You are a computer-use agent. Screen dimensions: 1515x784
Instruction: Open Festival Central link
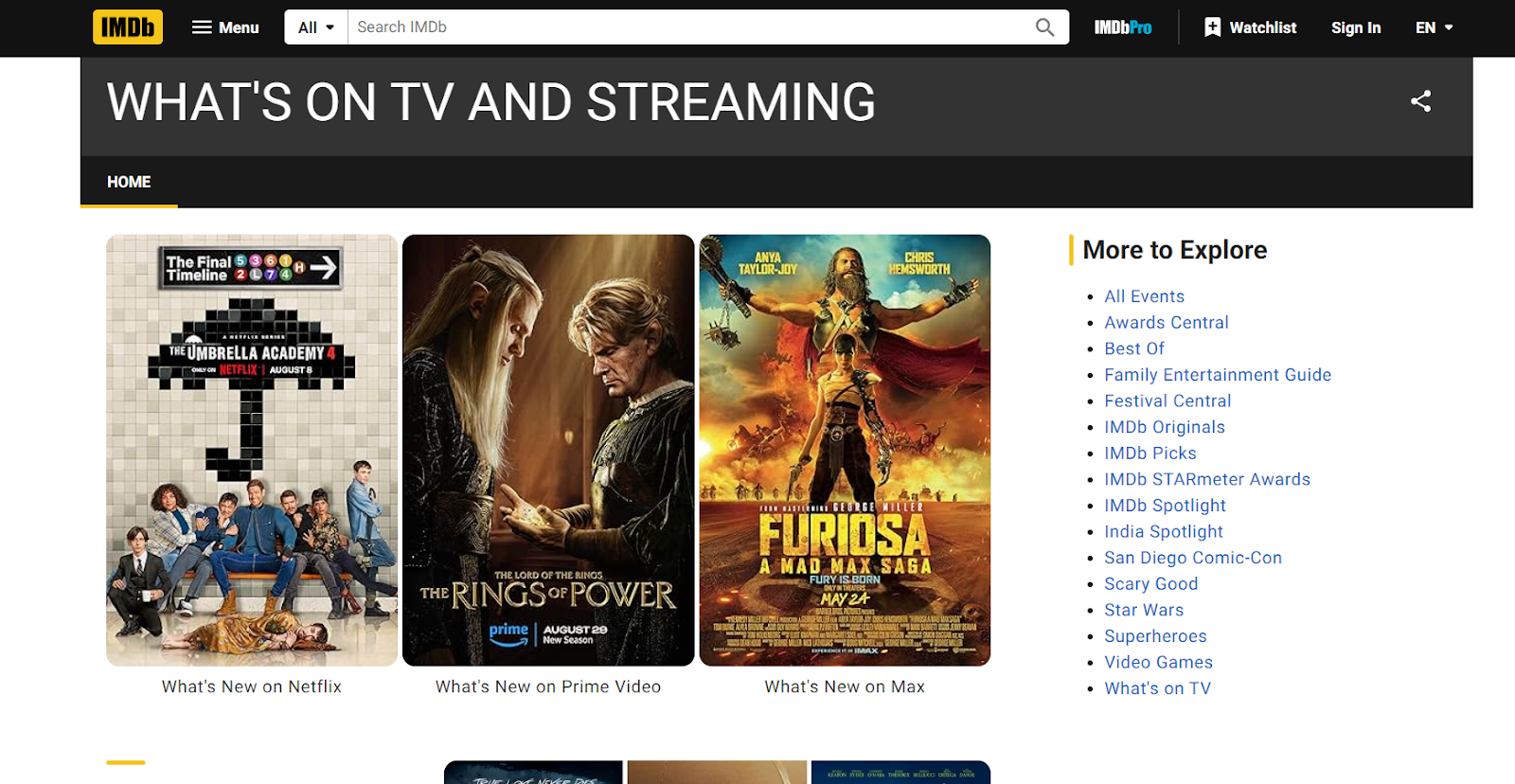[x=1167, y=401]
